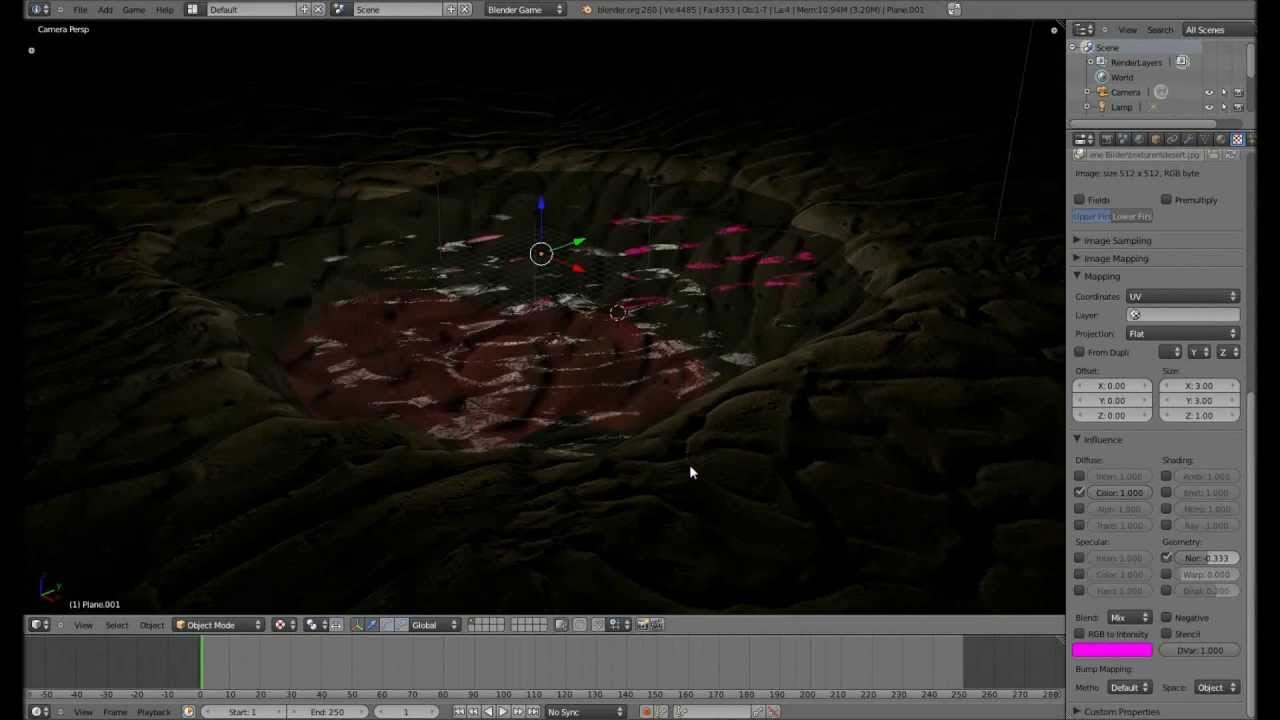Open the object data triangle tab icon
The image size is (1280, 720).
pos(1205,140)
